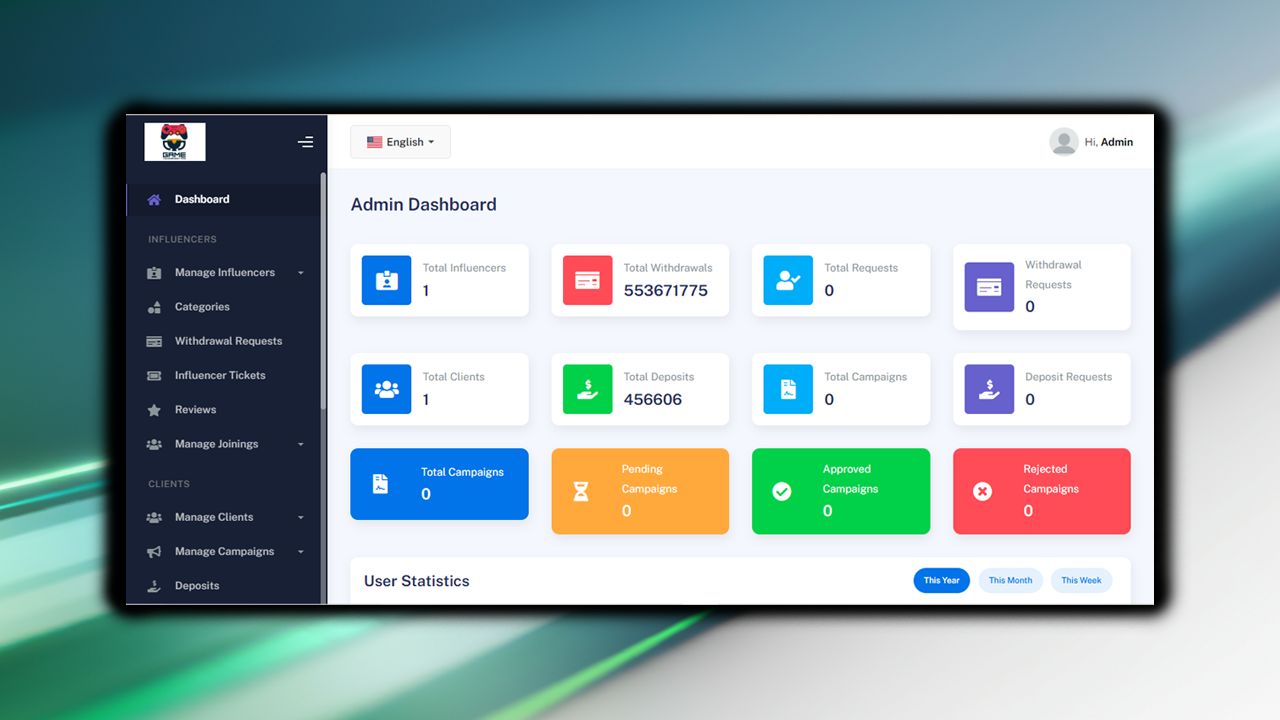
Task: Click the white-card Total Campaigns document icon
Action: click(788, 389)
